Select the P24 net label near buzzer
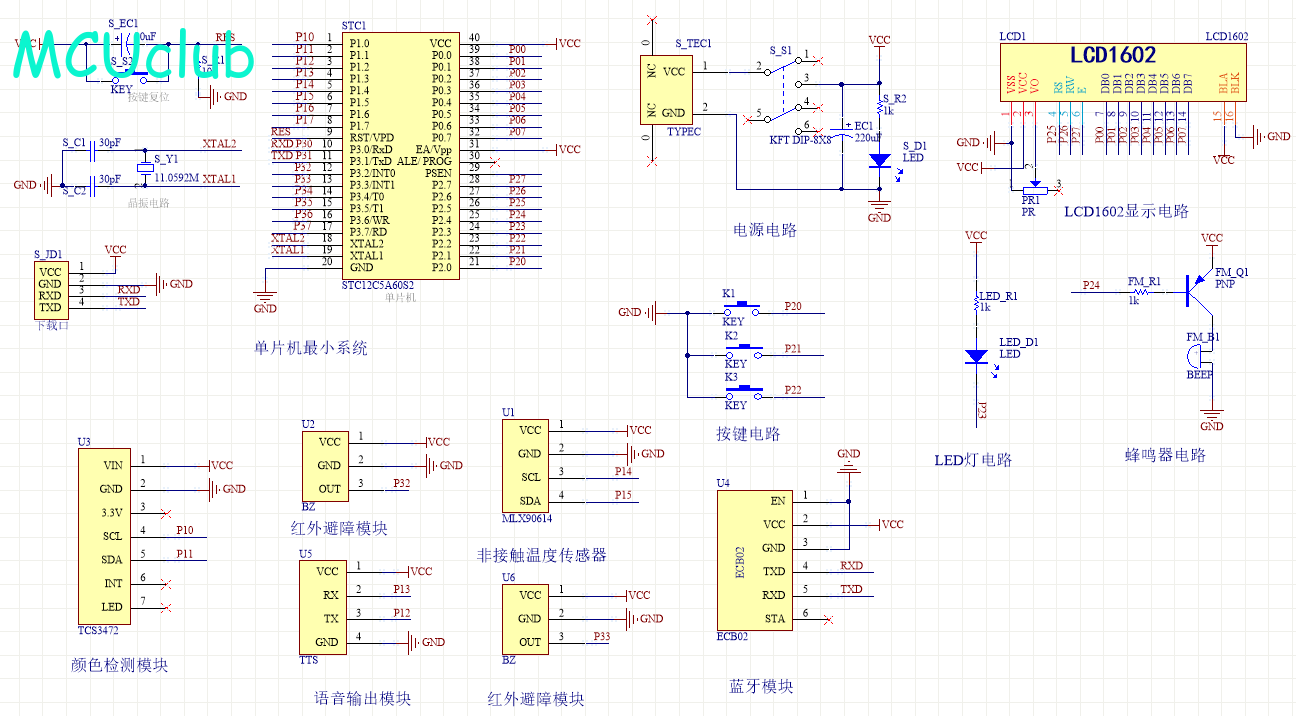The height and width of the screenshot is (716, 1296). 1092,285
